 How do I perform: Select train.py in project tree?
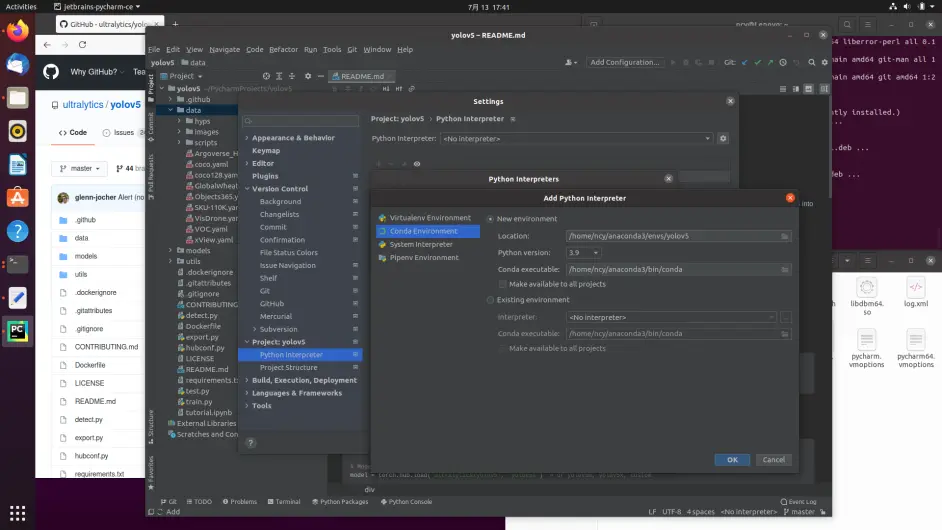(198, 402)
